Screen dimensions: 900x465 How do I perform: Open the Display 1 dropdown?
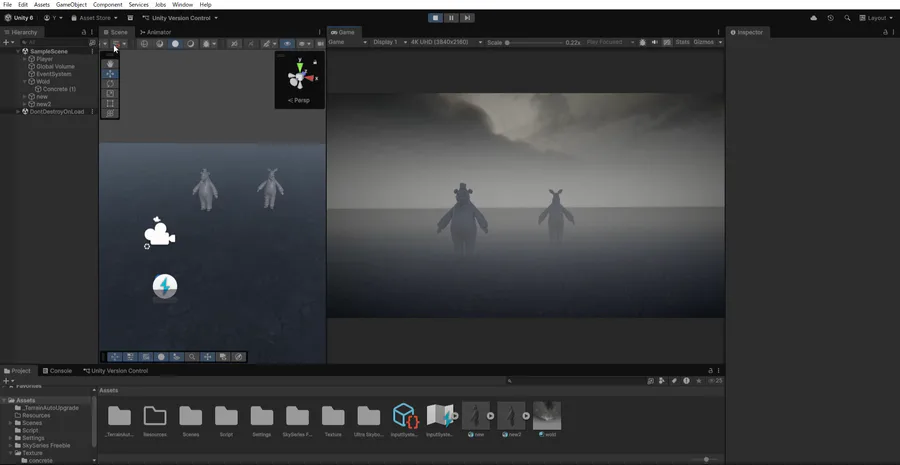click(388, 43)
